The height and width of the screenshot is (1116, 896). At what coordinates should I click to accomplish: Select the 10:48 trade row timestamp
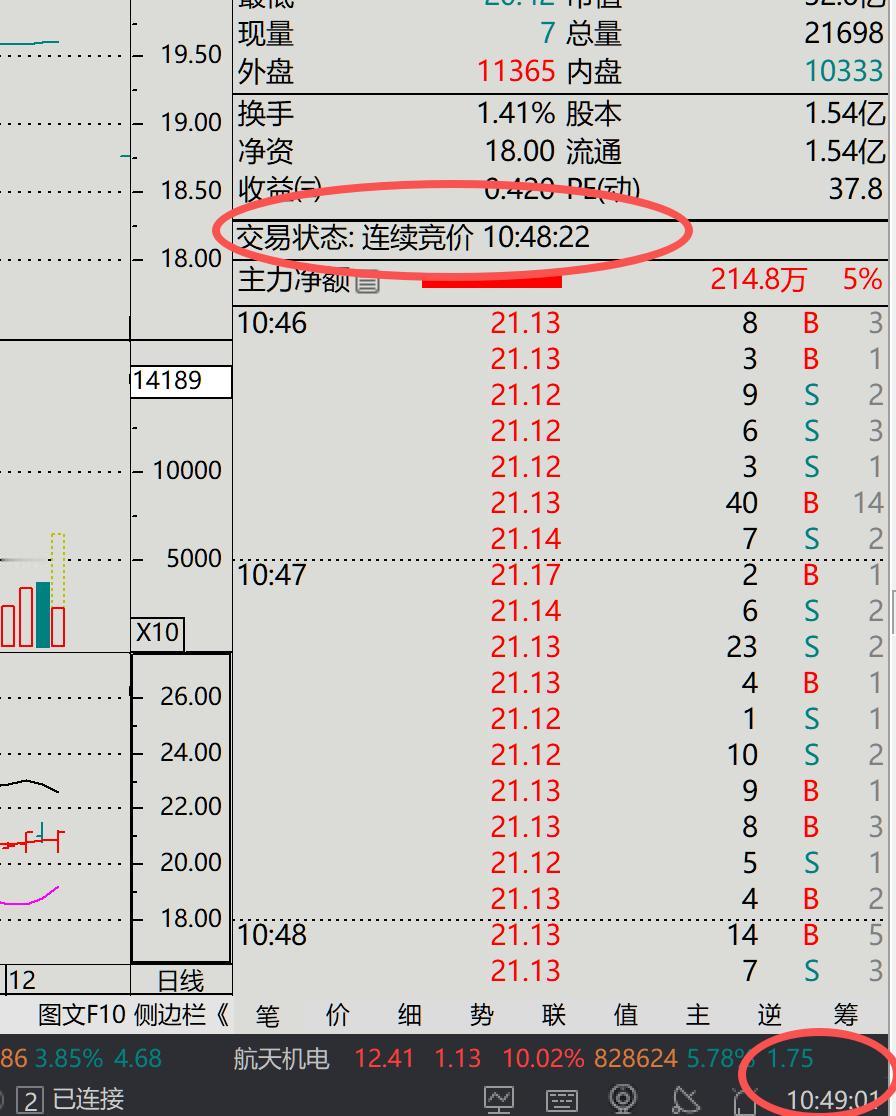click(272, 935)
